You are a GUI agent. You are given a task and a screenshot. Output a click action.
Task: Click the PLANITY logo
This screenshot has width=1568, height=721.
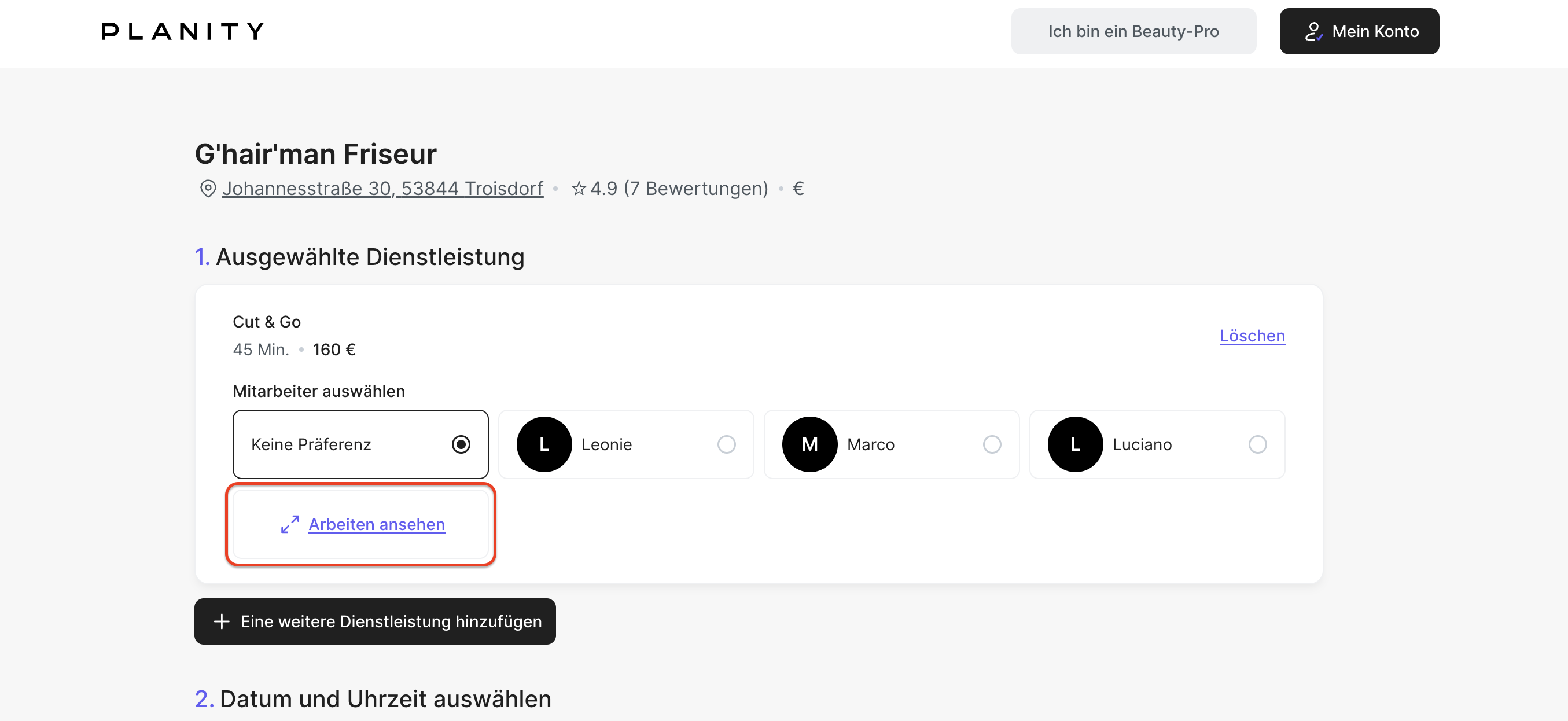tap(183, 31)
